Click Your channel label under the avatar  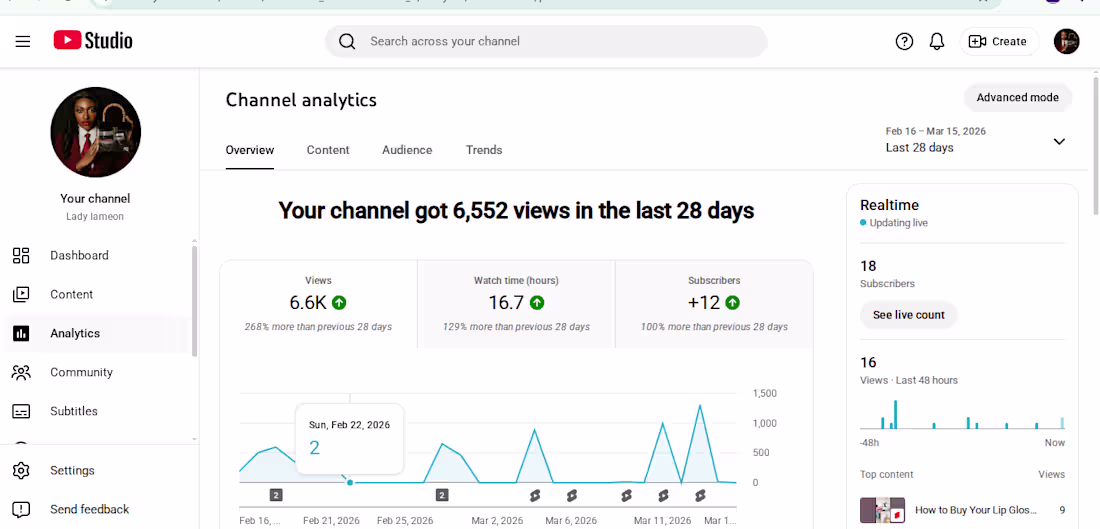coord(95,199)
